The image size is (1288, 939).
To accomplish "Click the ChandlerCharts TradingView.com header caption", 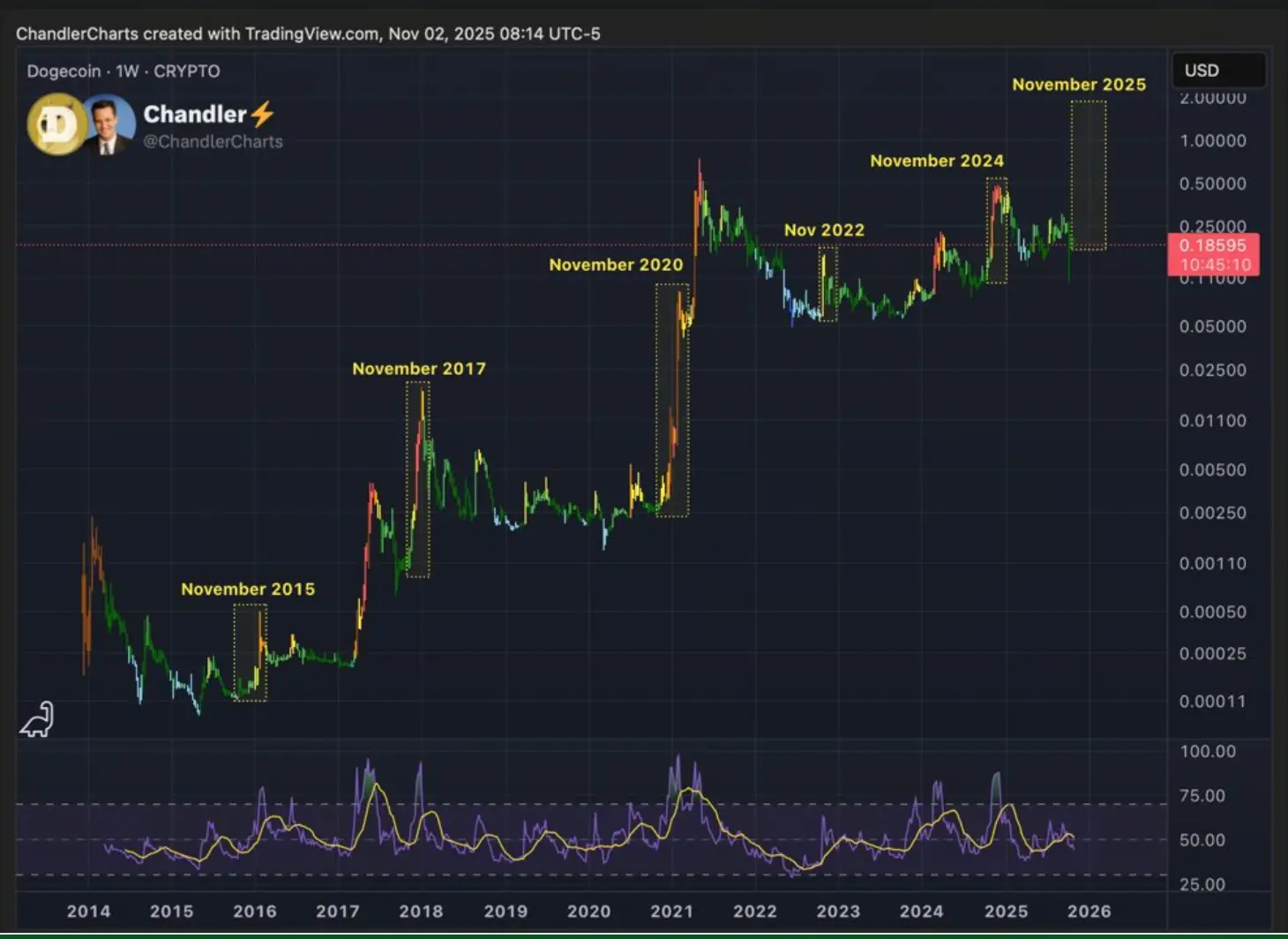I will 308,34.
